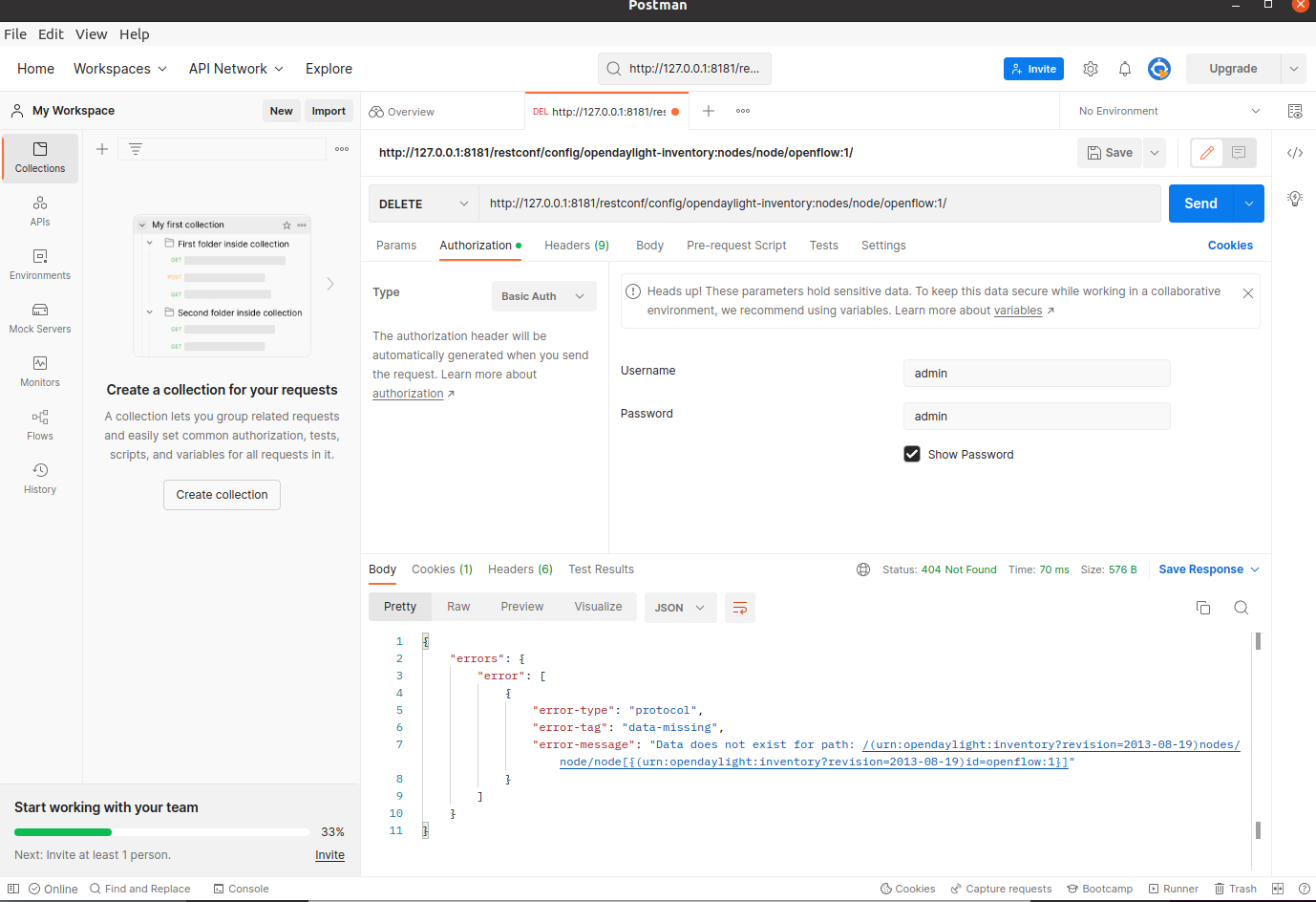Viewport: 1316px width, 902px height.
Task: Open the Edit menu
Action: [51, 34]
